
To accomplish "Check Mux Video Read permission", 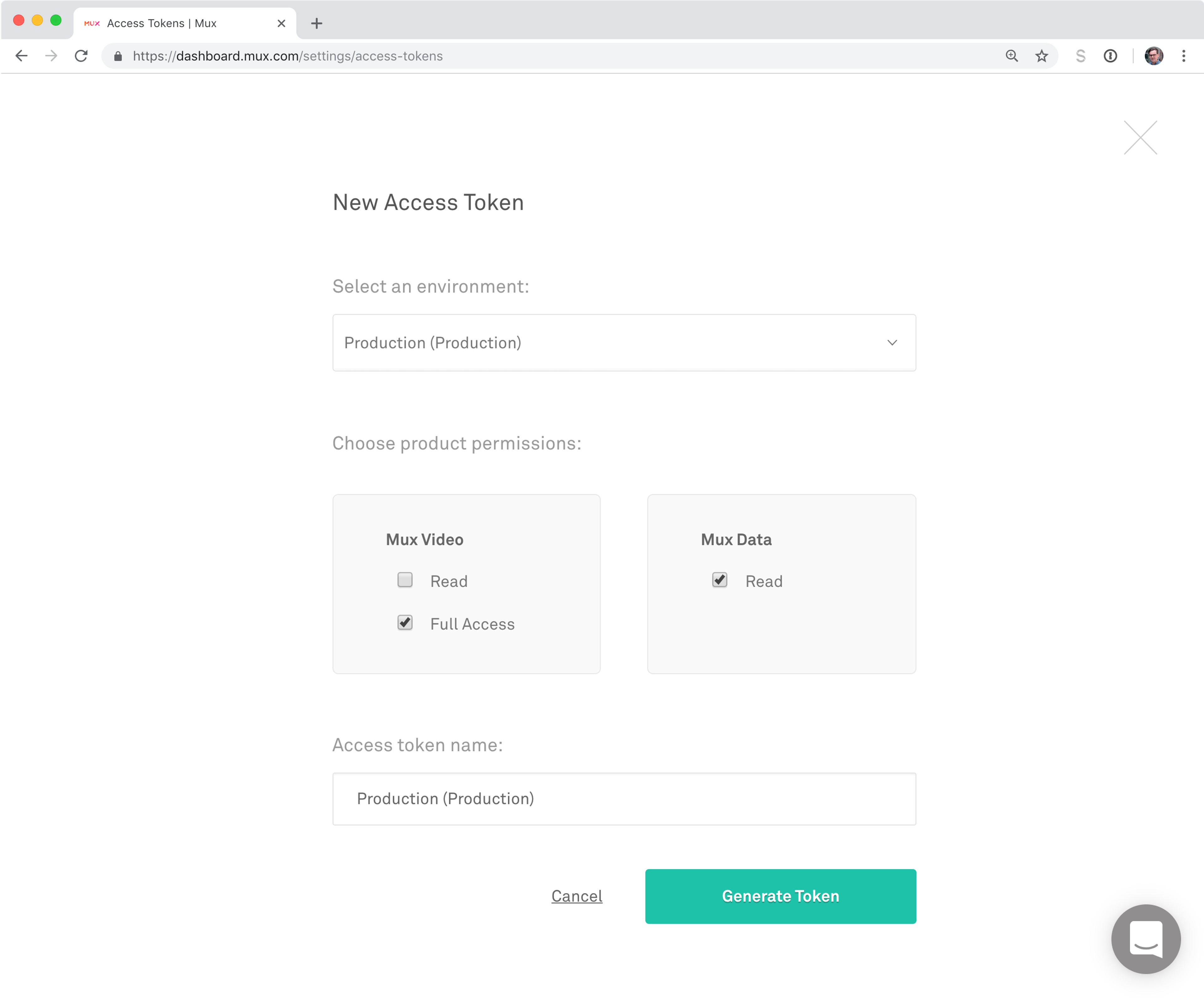I will click(405, 580).
